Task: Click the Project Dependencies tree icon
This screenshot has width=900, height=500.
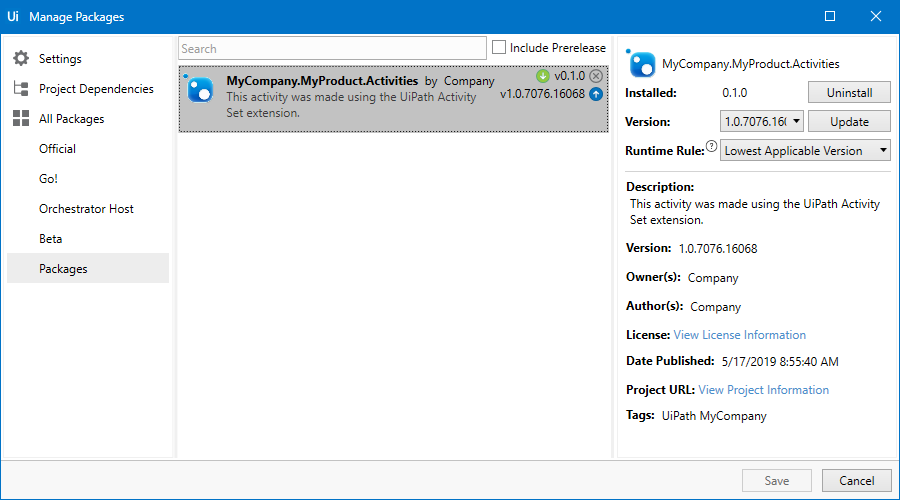Action: pyautogui.click(x=21, y=88)
